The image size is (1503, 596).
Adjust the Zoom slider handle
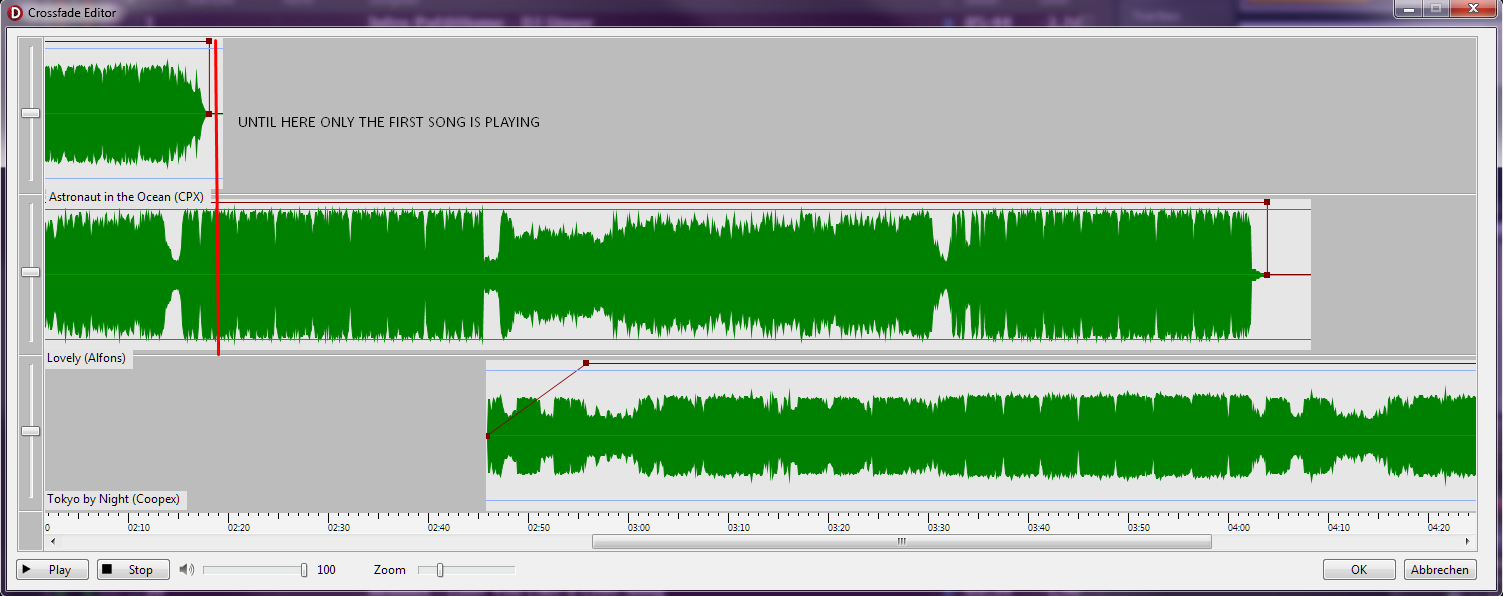pos(440,570)
